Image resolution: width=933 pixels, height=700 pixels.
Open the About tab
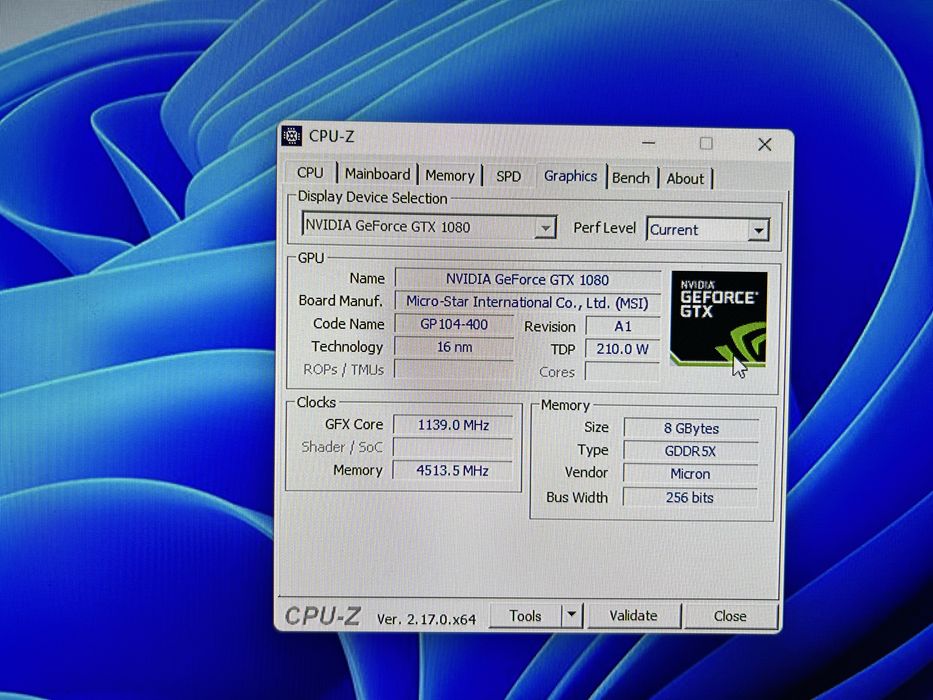point(685,179)
